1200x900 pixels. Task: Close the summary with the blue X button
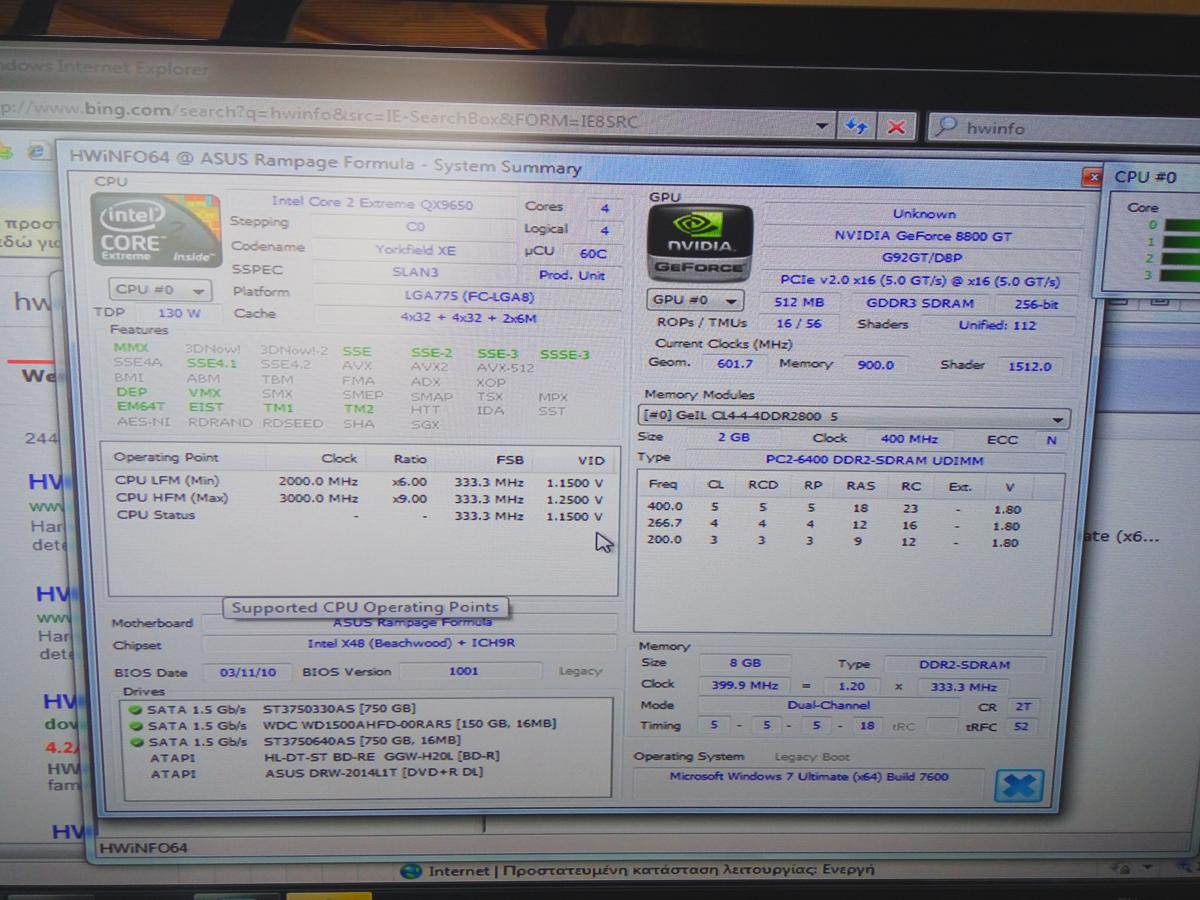coord(1018,785)
